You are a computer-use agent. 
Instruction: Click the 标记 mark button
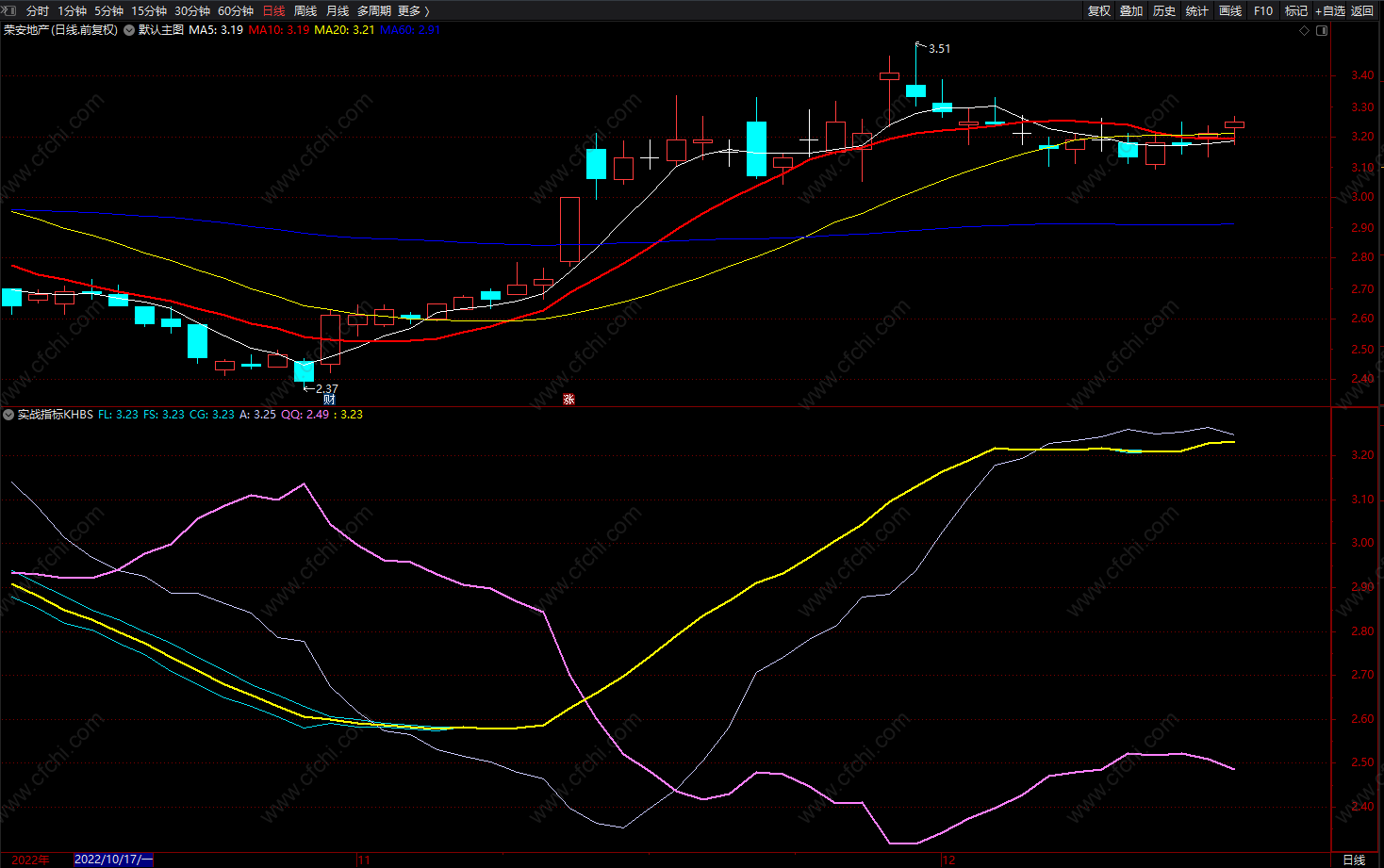pyautogui.click(x=1296, y=11)
